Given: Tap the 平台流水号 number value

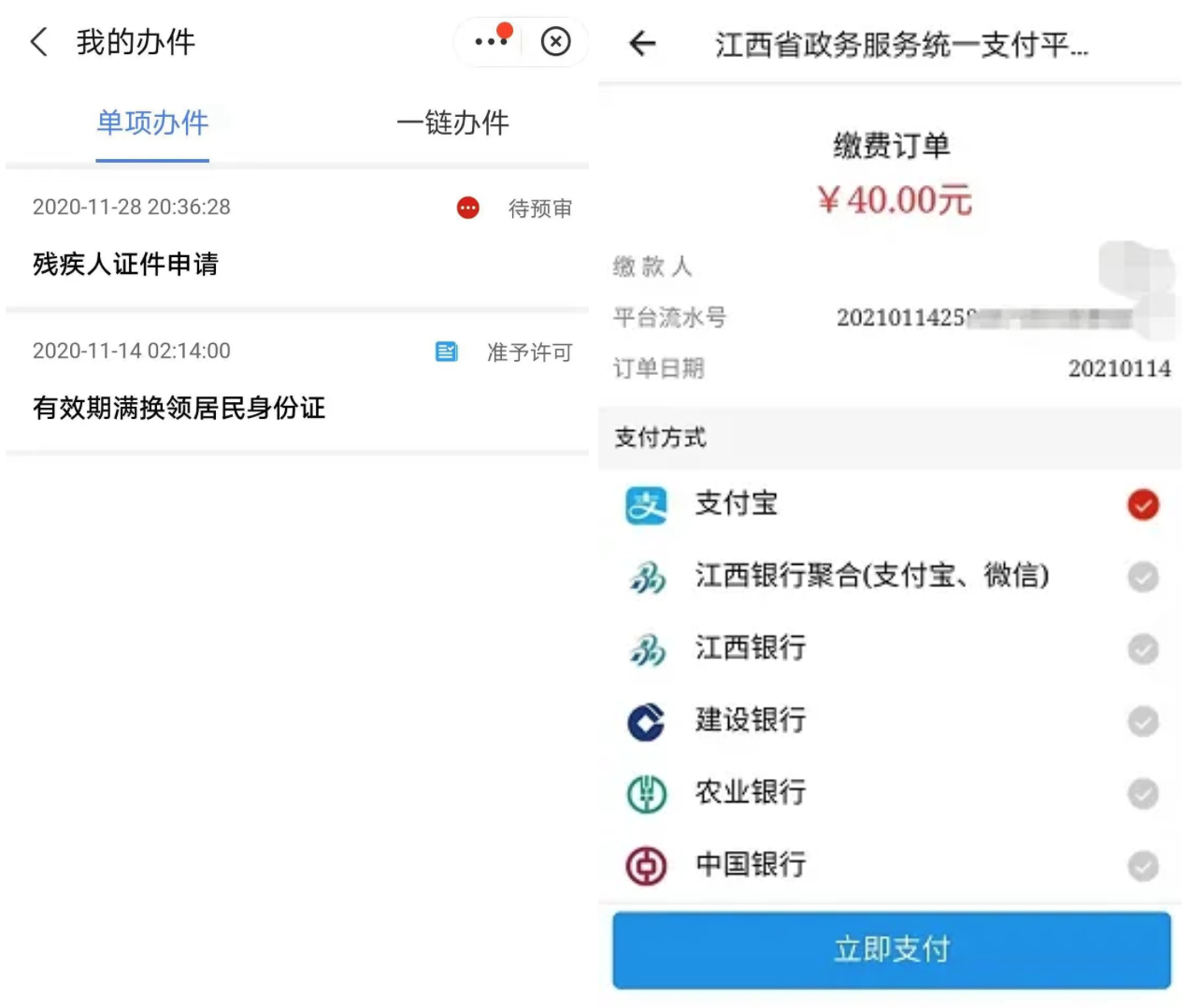Looking at the screenshot, I should [984, 318].
